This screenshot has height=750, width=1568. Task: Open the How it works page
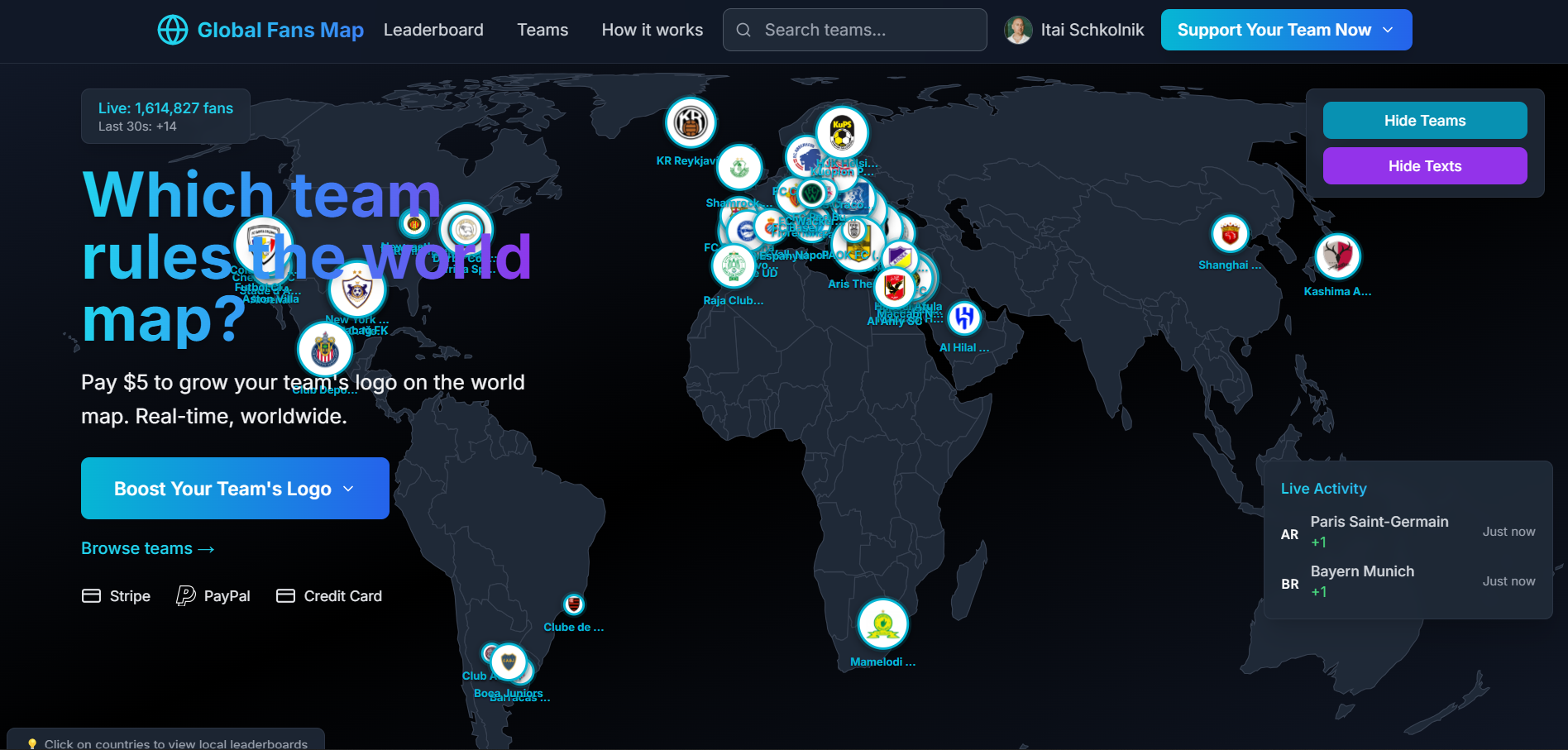click(652, 30)
